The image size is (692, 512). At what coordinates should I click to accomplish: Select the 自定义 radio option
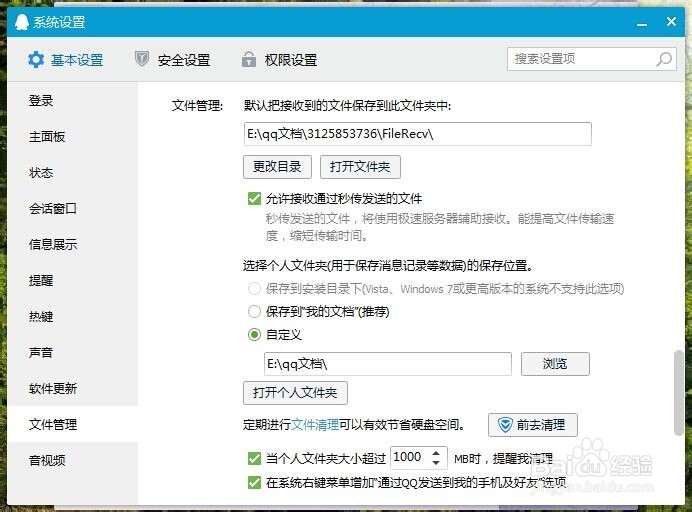click(254, 335)
